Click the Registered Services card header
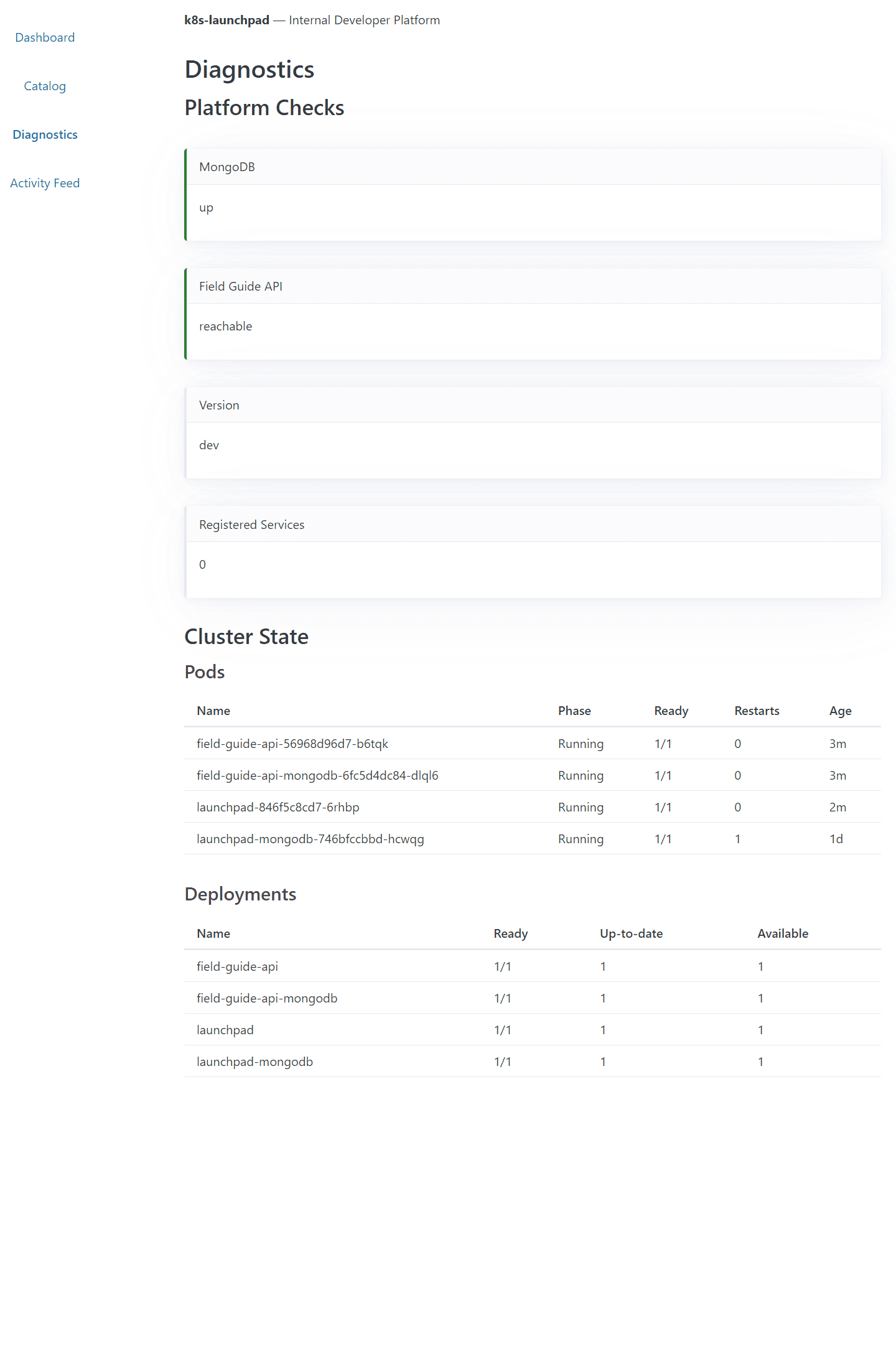 [x=534, y=525]
